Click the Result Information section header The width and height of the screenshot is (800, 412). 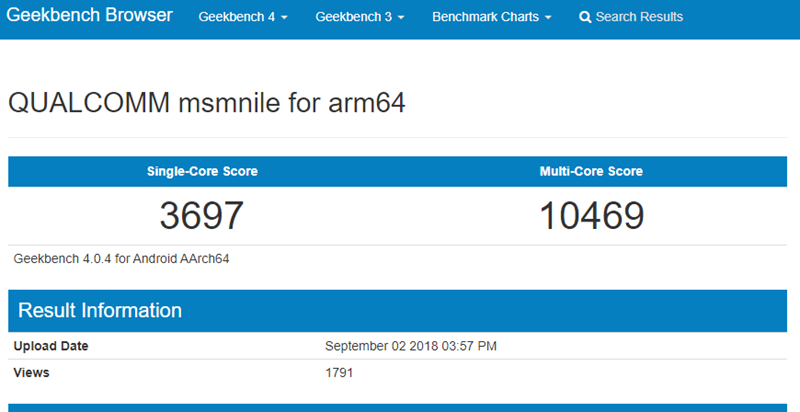click(100, 310)
